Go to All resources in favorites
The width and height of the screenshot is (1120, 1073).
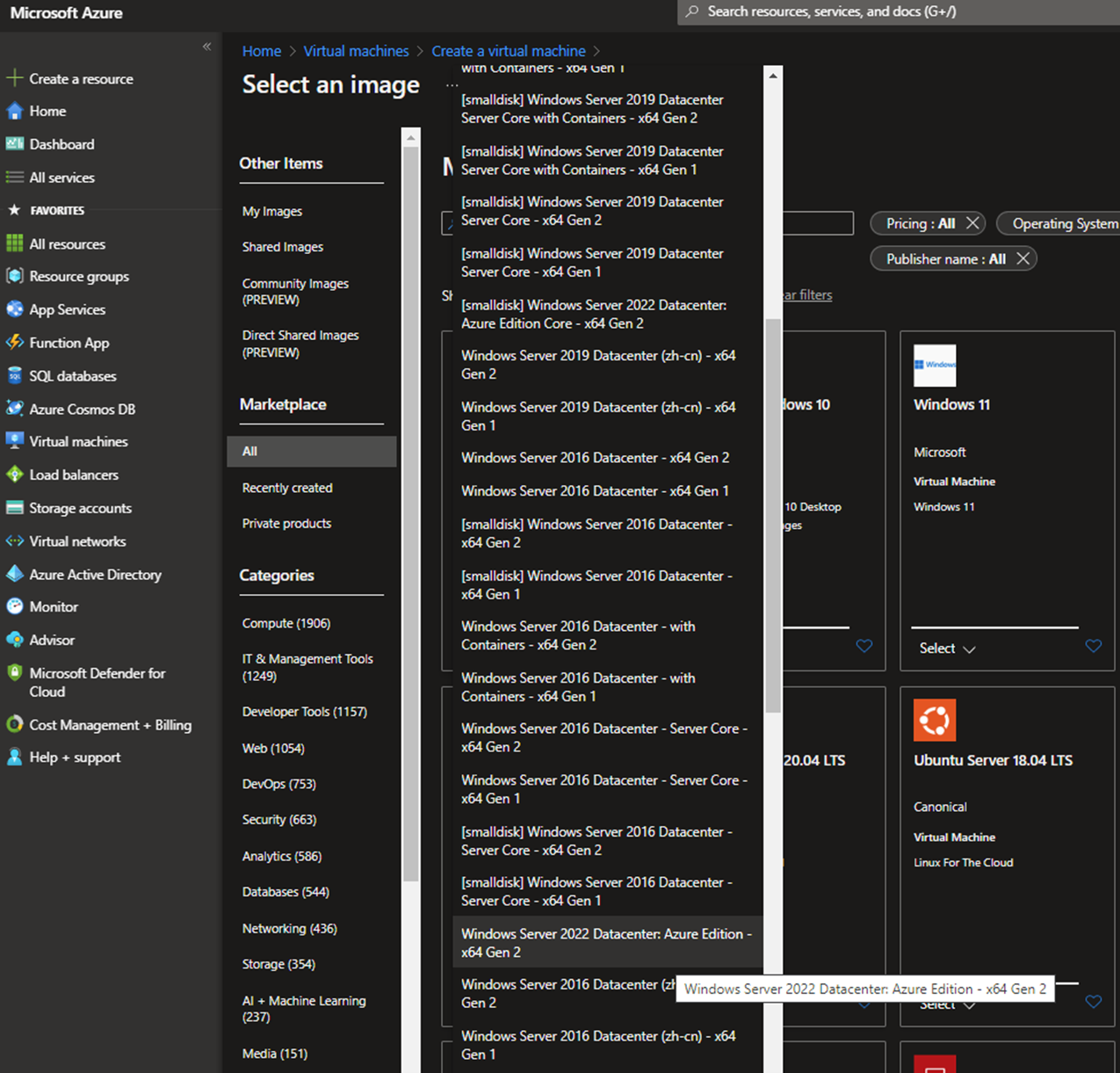(67, 244)
